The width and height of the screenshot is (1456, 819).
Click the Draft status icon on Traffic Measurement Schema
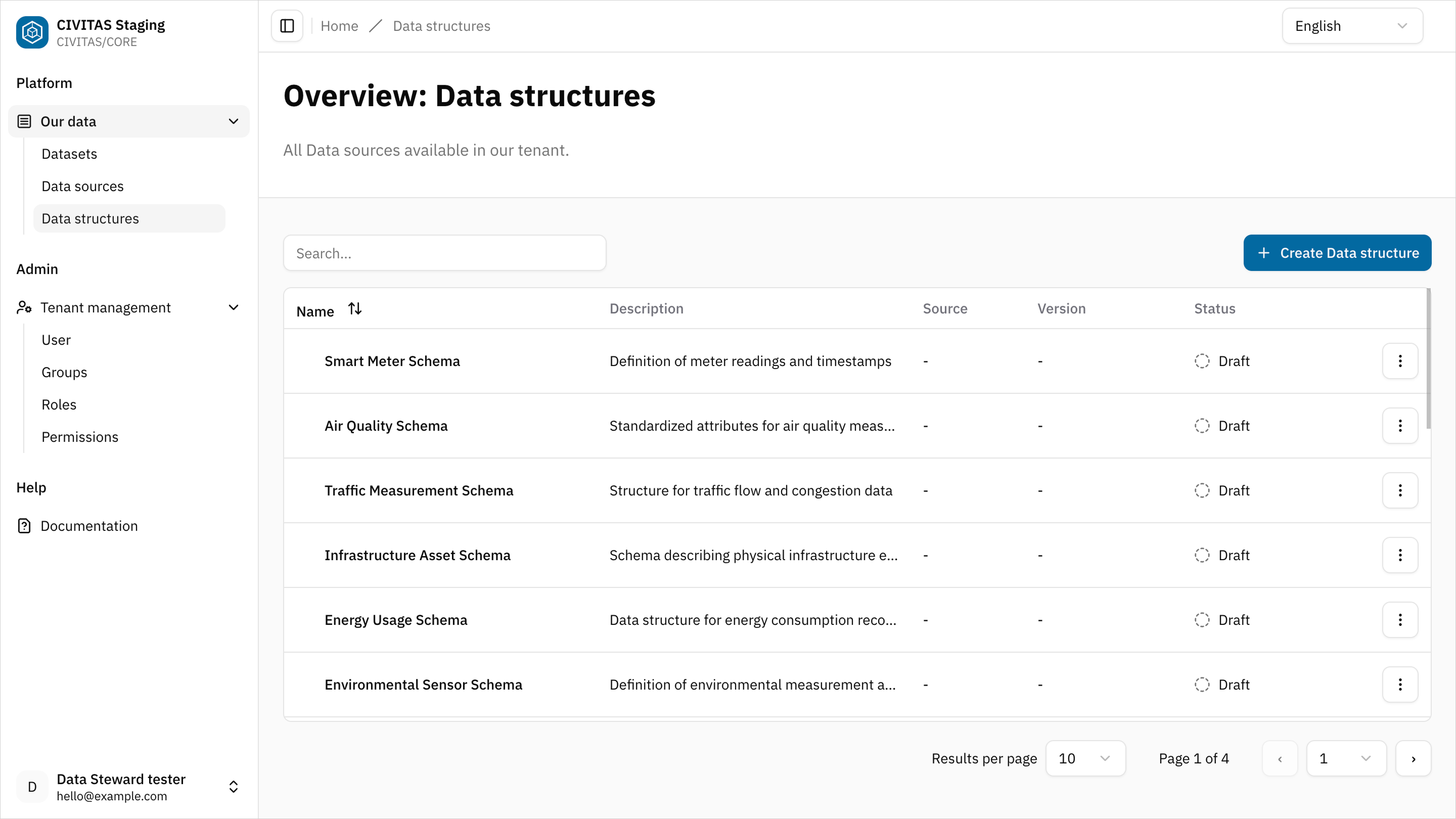point(1202,490)
